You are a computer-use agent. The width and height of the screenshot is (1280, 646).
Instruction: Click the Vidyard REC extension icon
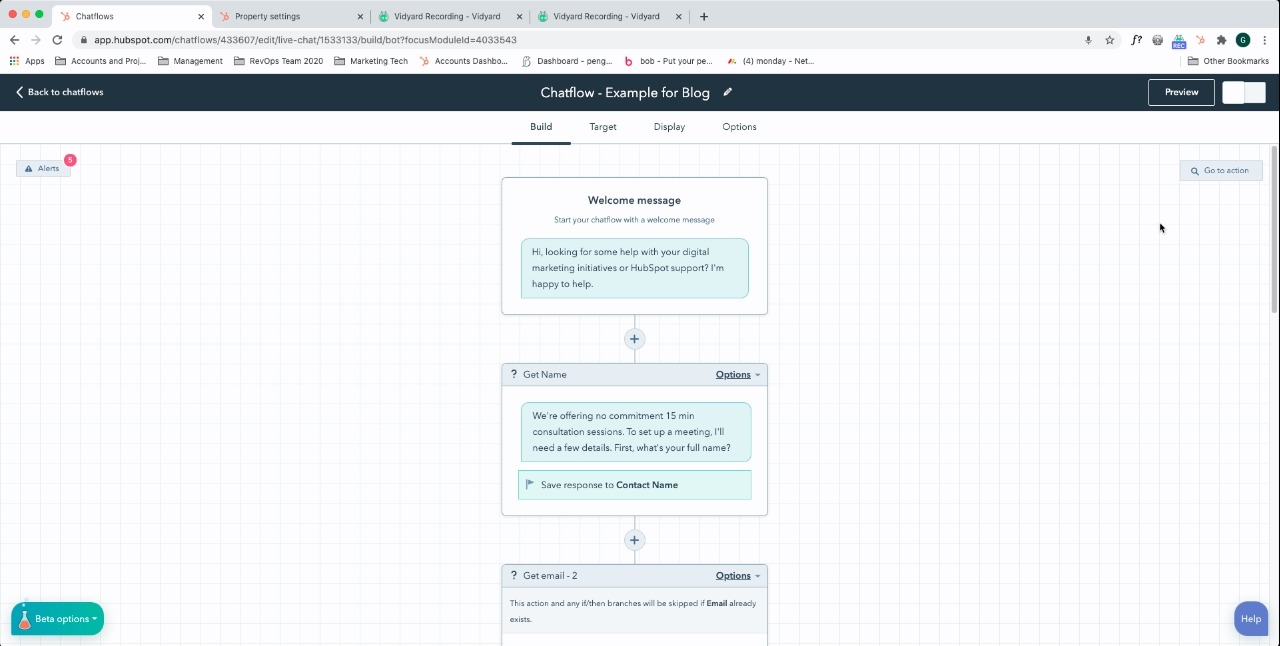tap(1178, 41)
